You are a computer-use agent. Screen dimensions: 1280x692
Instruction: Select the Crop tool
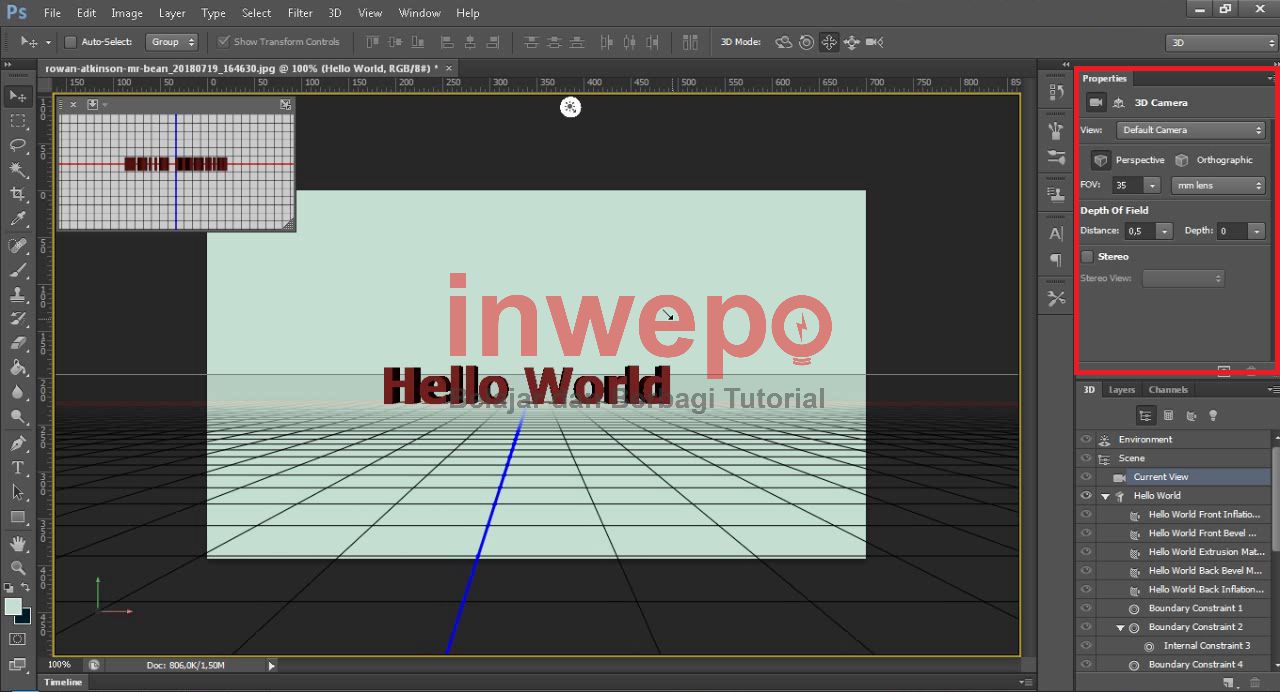[18, 194]
